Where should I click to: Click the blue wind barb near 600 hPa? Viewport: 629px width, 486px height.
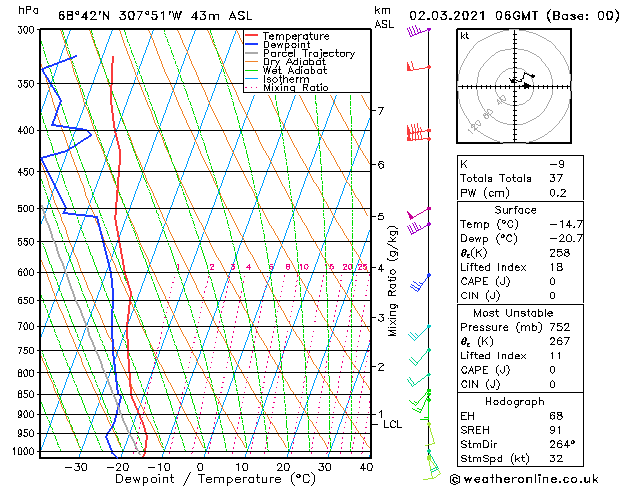tap(420, 283)
